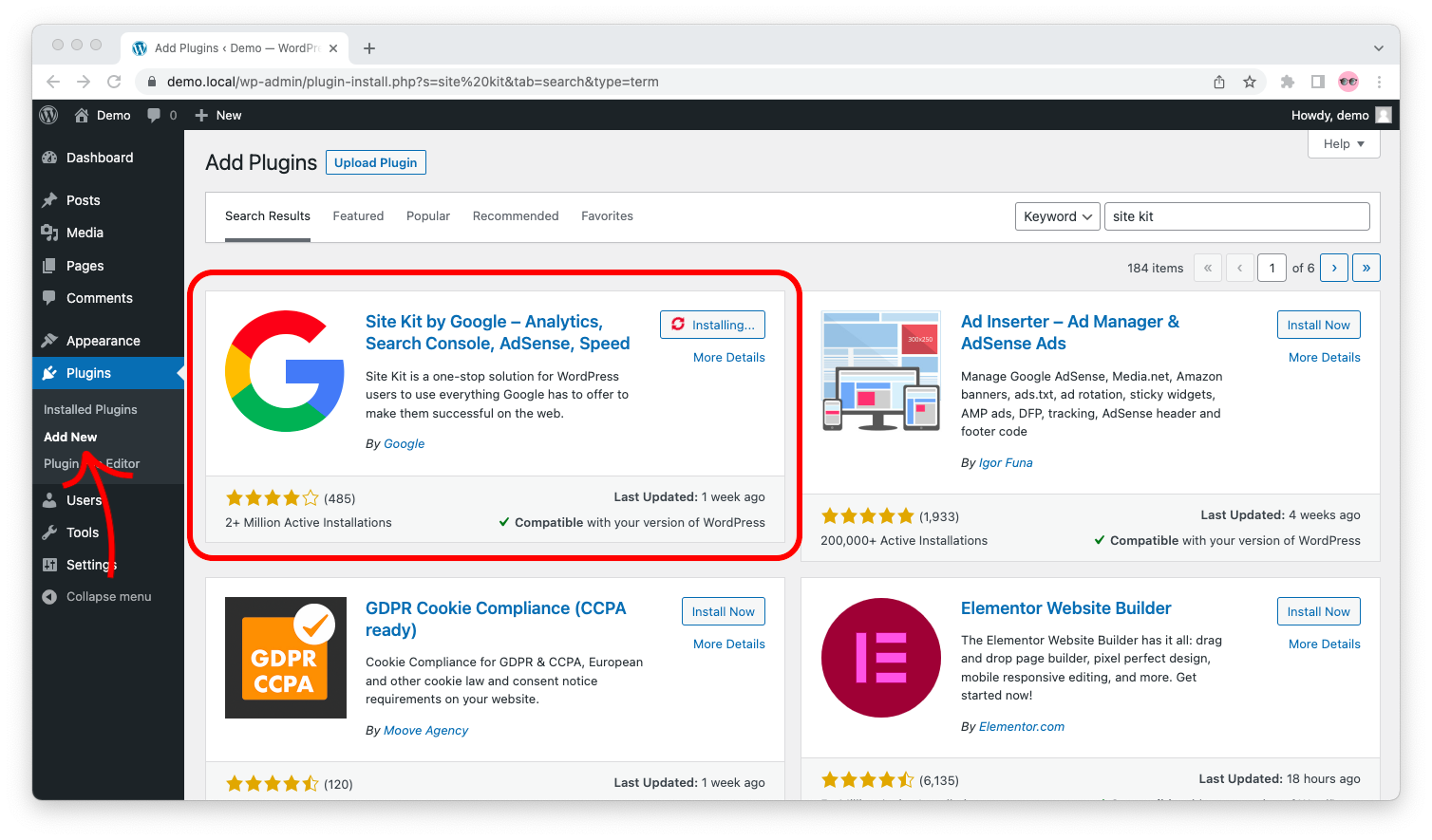Expand the Help dropdown

pyautogui.click(x=1344, y=144)
